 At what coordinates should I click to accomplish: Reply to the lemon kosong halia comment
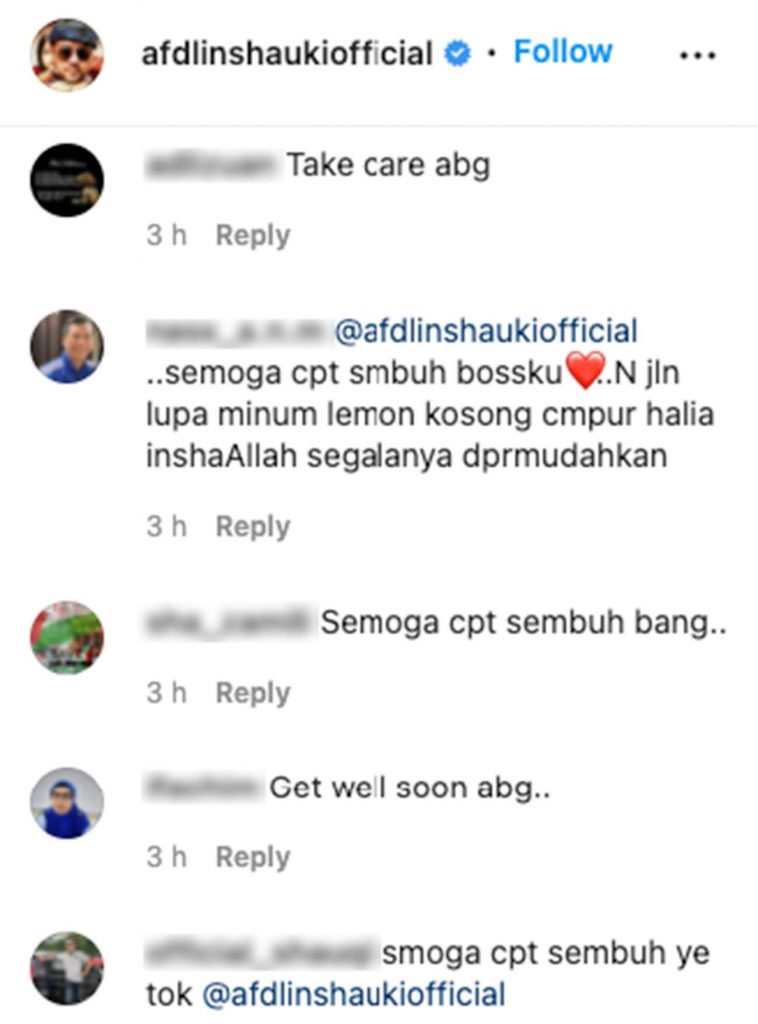(x=253, y=527)
